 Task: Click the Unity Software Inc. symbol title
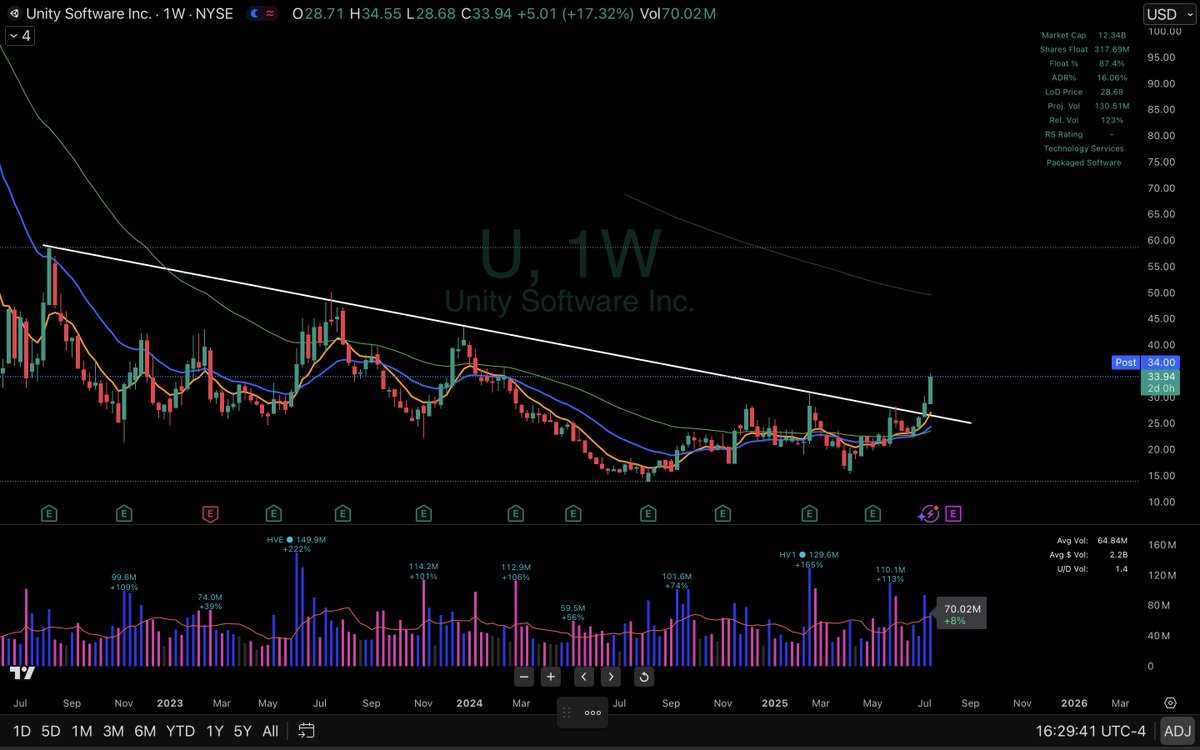pyautogui.click(x=90, y=14)
